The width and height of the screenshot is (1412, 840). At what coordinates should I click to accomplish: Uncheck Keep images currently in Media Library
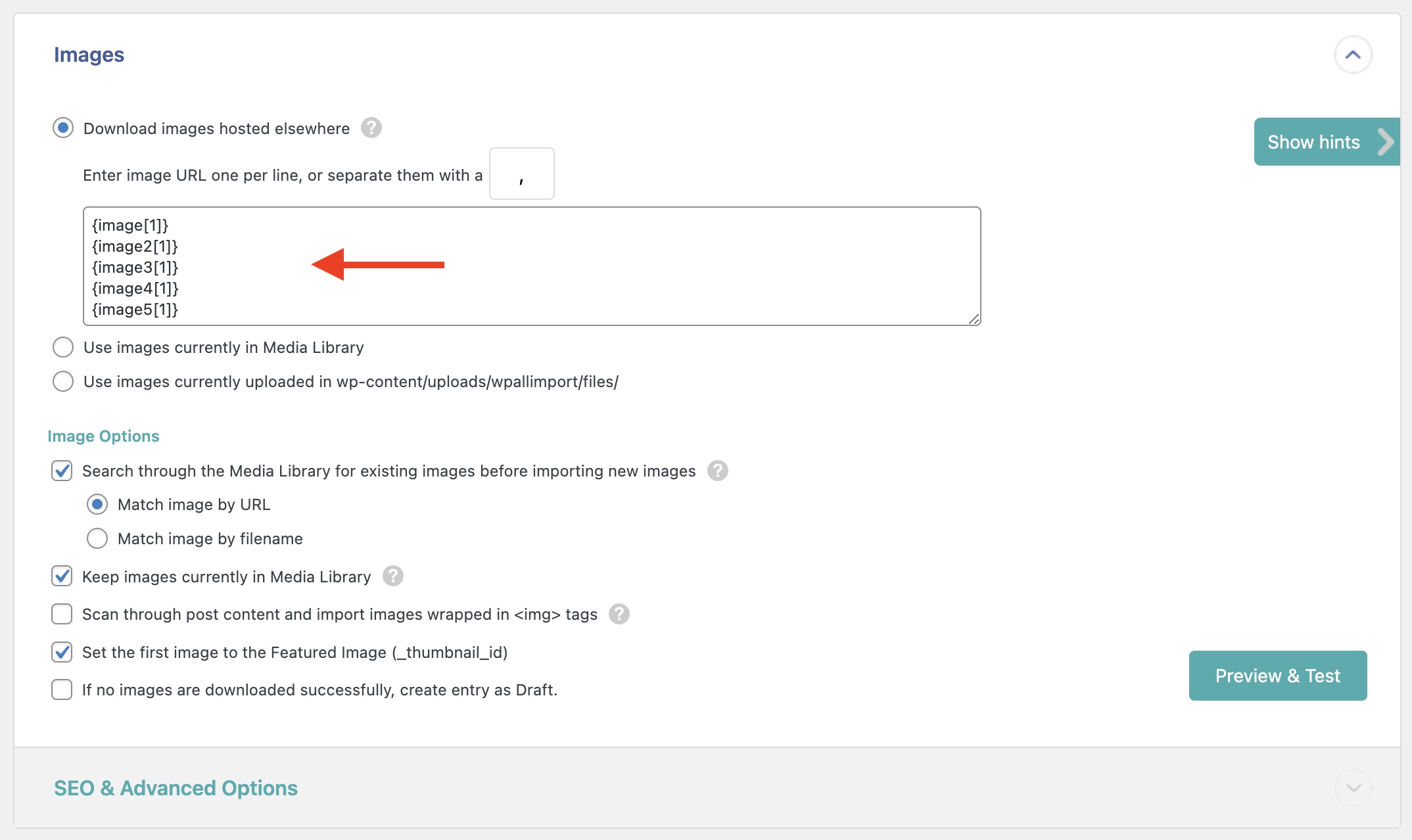tap(62, 576)
